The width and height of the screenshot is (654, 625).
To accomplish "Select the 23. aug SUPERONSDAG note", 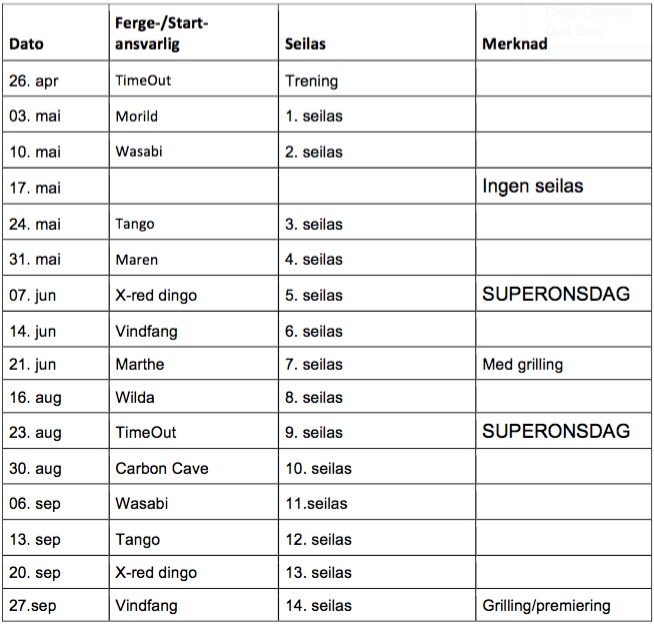I will pos(556,431).
